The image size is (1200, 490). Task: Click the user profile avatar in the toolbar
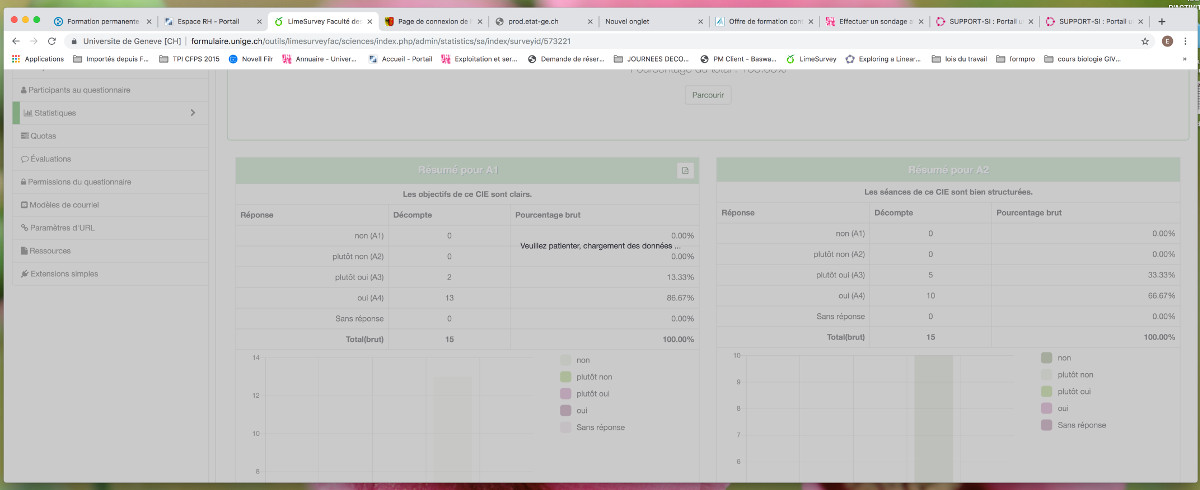coord(1167,41)
